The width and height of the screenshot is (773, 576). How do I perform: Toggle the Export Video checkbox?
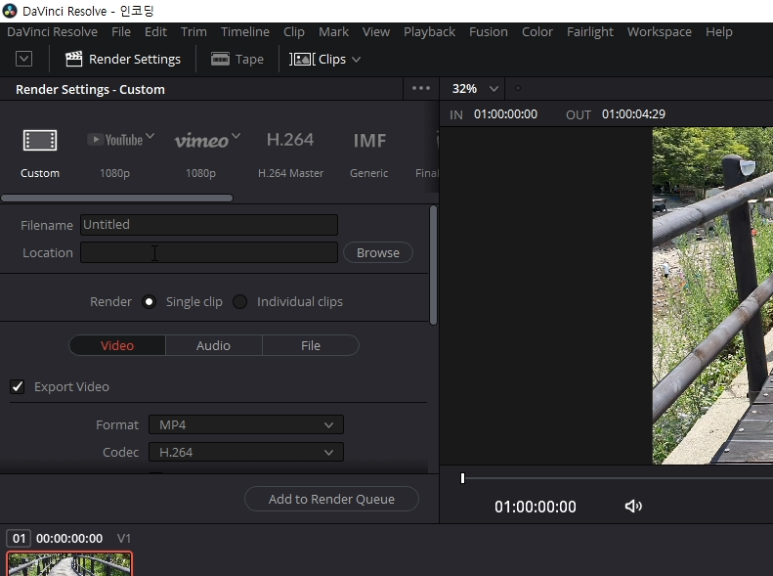[17, 387]
